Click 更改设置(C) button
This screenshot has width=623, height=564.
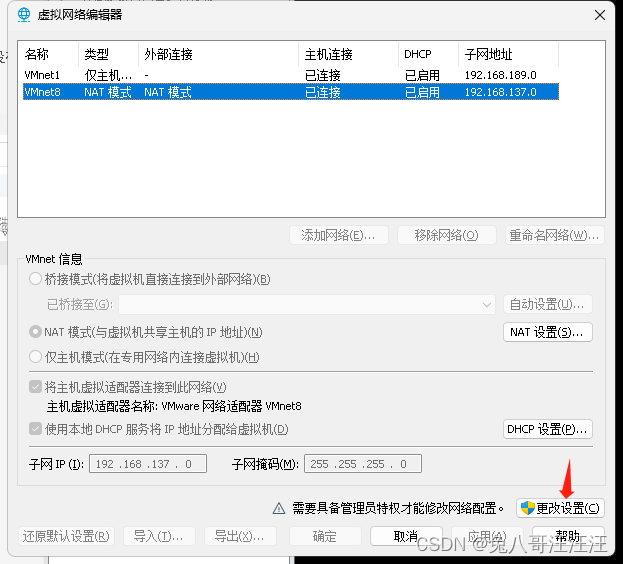[560, 508]
